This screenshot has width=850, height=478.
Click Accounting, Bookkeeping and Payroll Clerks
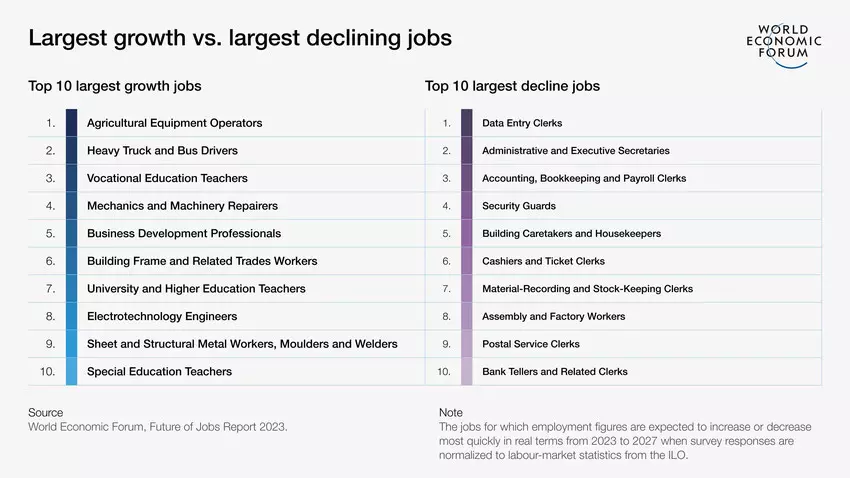click(x=583, y=178)
